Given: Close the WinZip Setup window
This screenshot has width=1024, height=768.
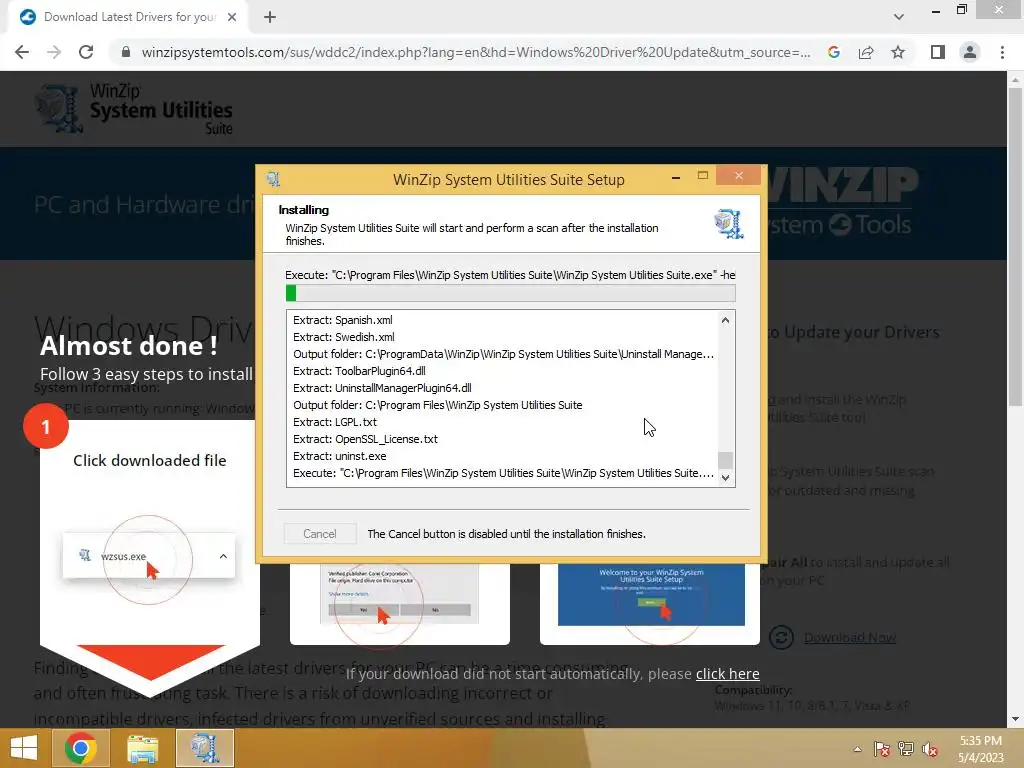Looking at the screenshot, I should tap(739, 176).
